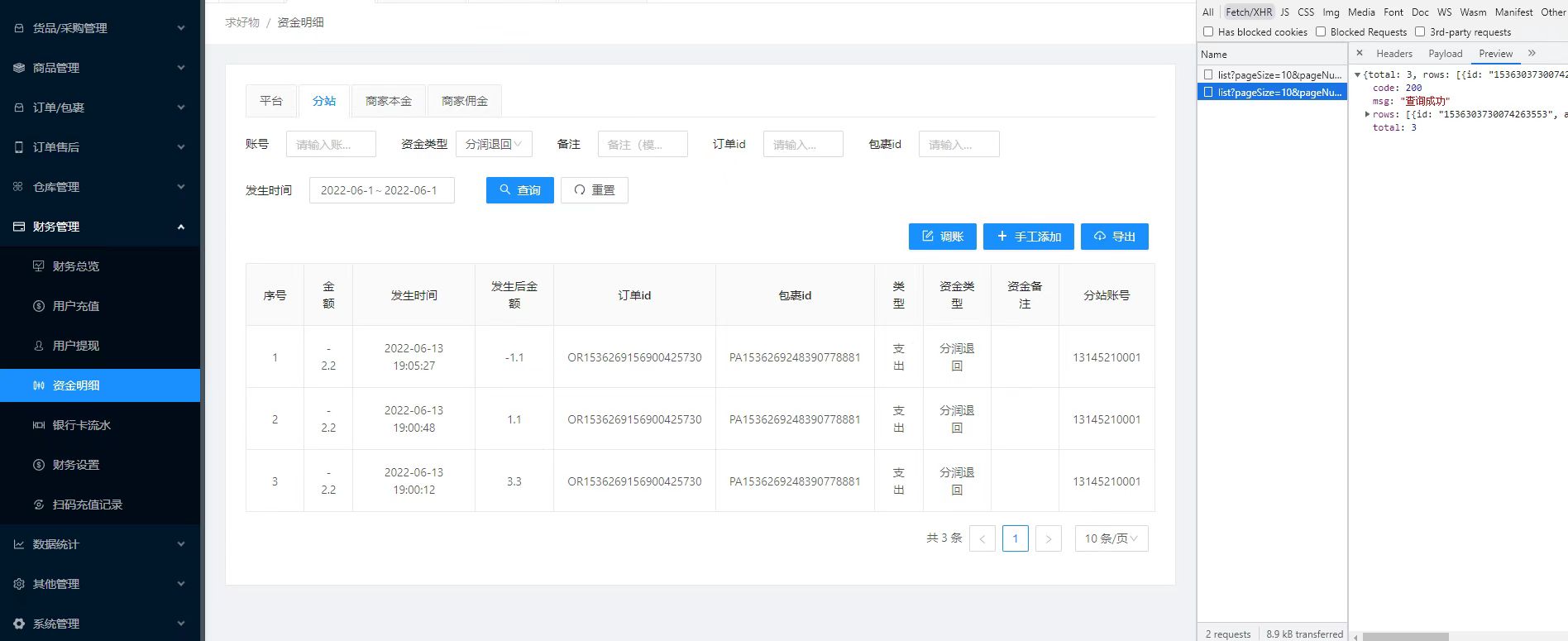The height and width of the screenshot is (641, 1568).
Task: Click the 商品管理 layers icon
Action: tap(19, 68)
